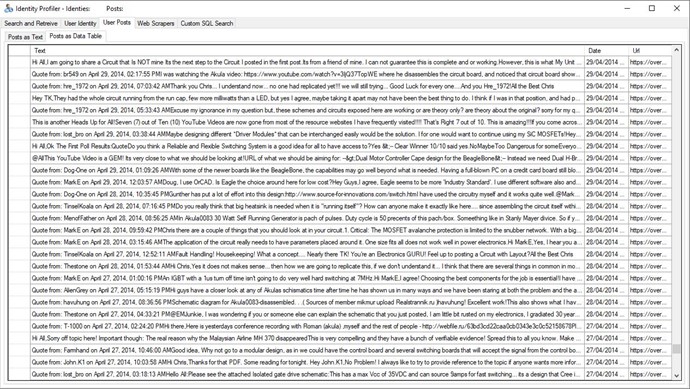
Task: Sort by the Date column header
Action: [x=606, y=51]
